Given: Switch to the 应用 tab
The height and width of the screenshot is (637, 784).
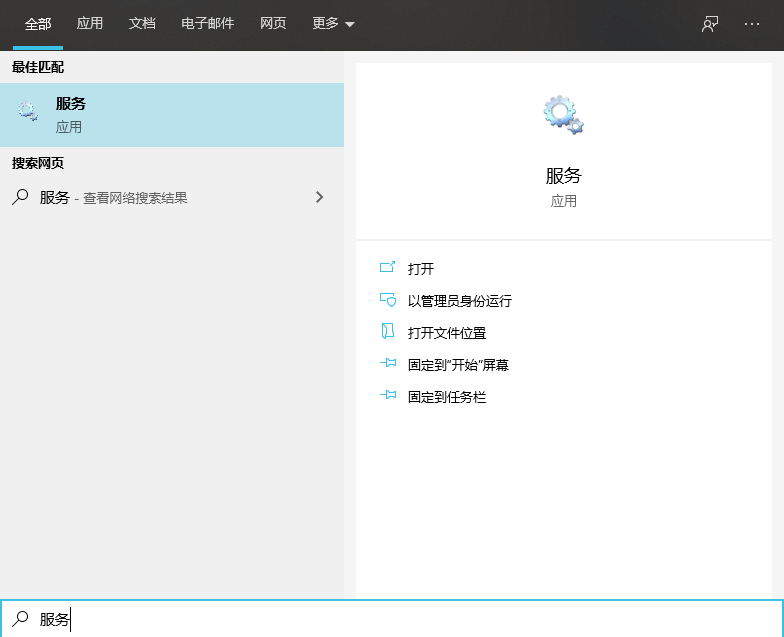Looking at the screenshot, I should (90, 24).
